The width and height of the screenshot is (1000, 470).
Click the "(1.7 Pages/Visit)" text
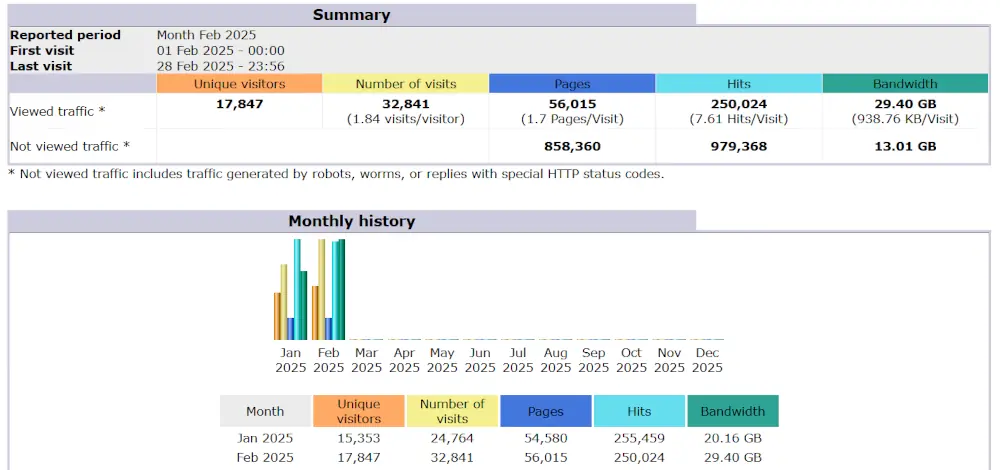[572, 119]
